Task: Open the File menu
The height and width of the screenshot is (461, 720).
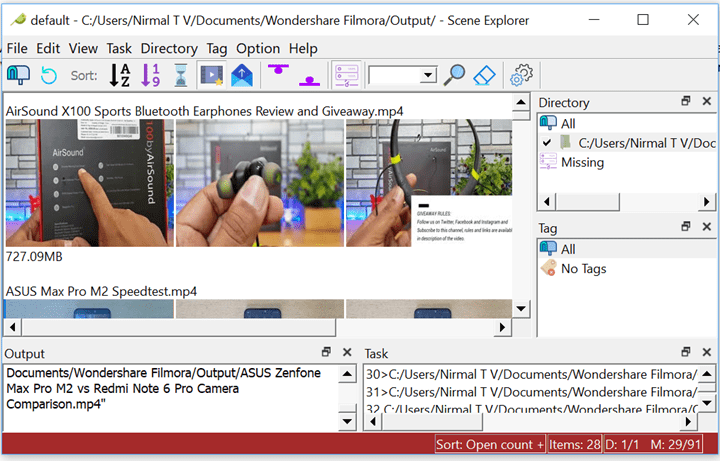Action: click(x=17, y=48)
